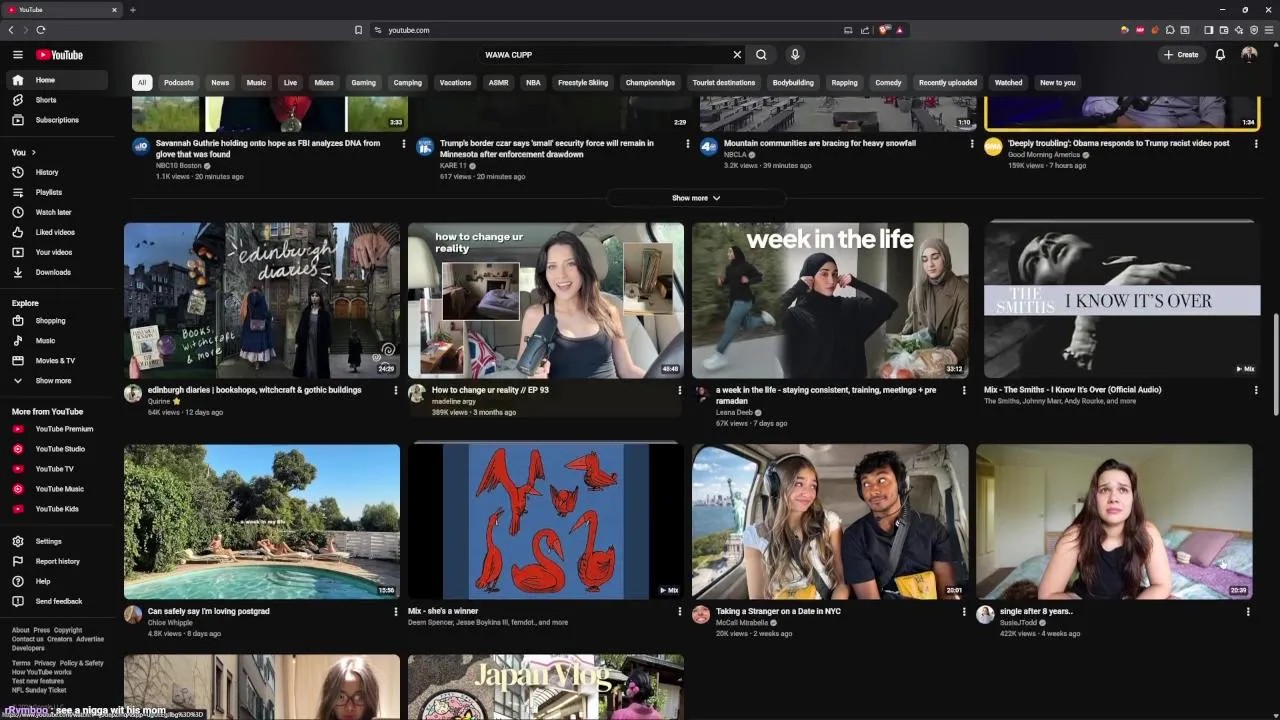The height and width of the screenshot is (720, 1280).
Task: Open a new browser tab with plus
Action: click(132, 10)
